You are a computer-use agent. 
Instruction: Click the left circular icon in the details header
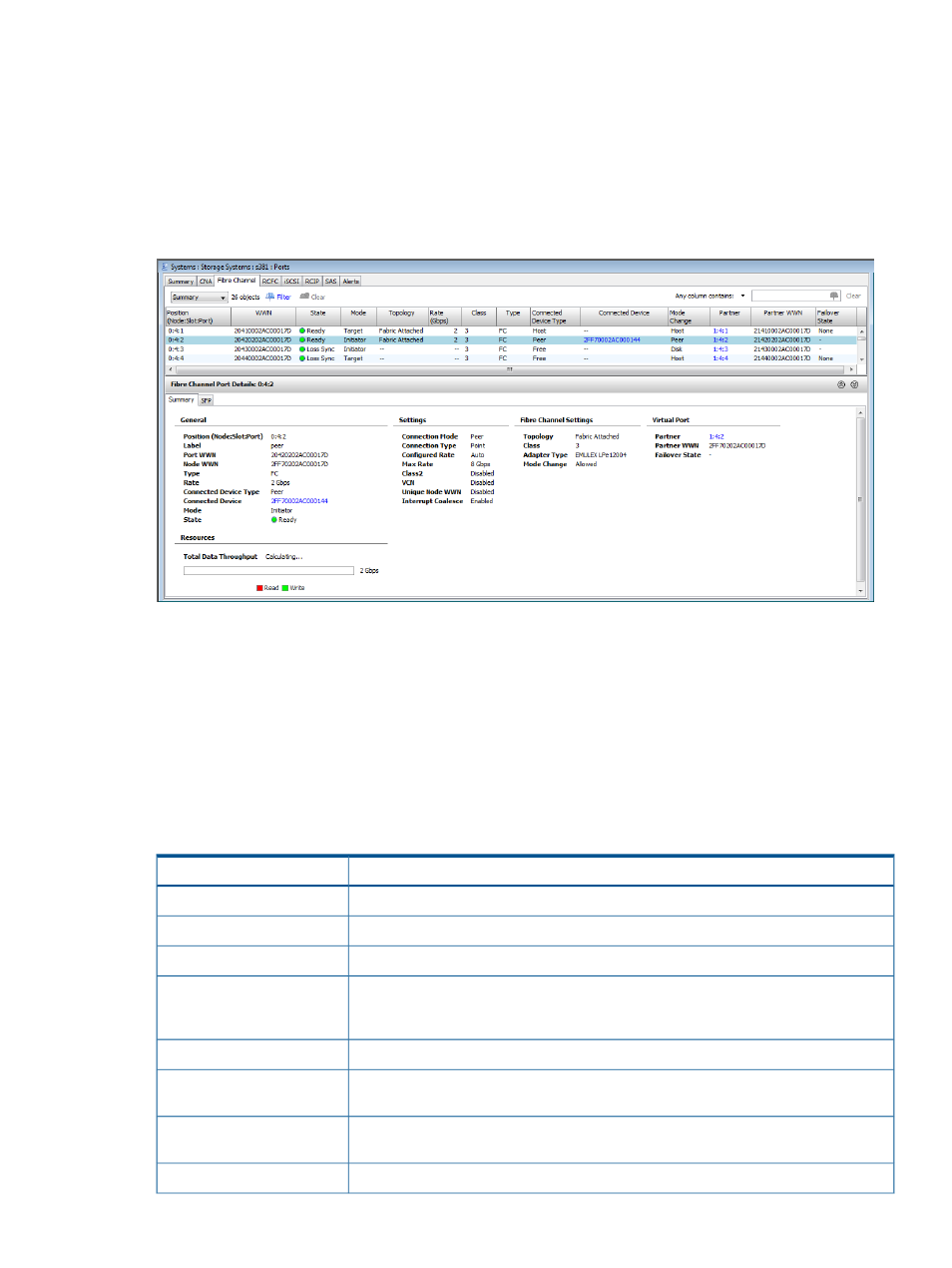pyautogui.click(x=841, y=384)
